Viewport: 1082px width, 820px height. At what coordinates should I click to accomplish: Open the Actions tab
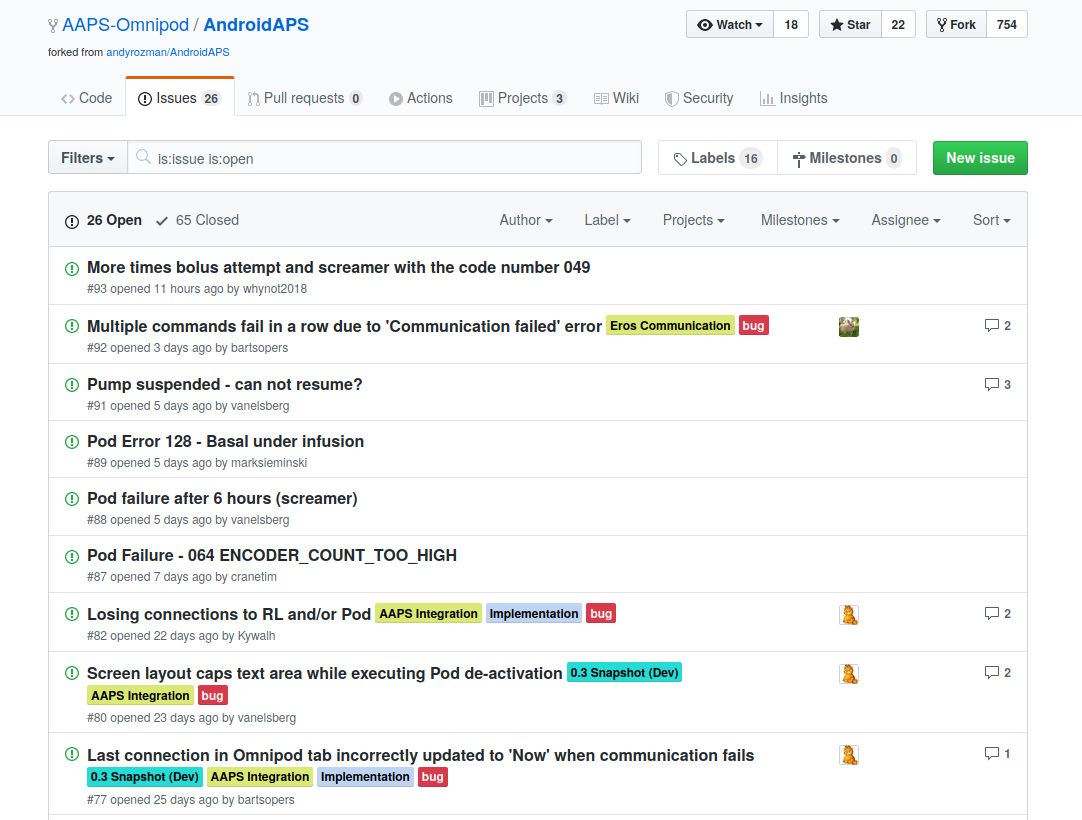(x=420, y=98)
